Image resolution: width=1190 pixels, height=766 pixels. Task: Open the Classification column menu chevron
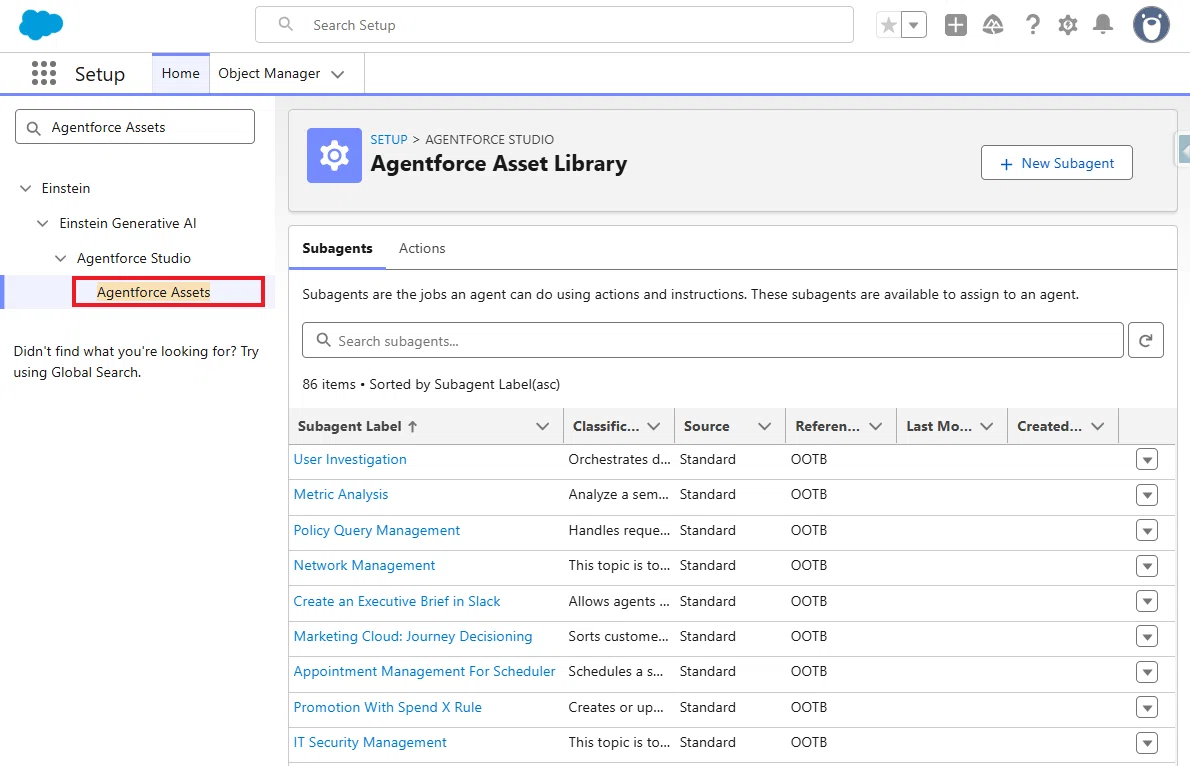tap(653, 427)
